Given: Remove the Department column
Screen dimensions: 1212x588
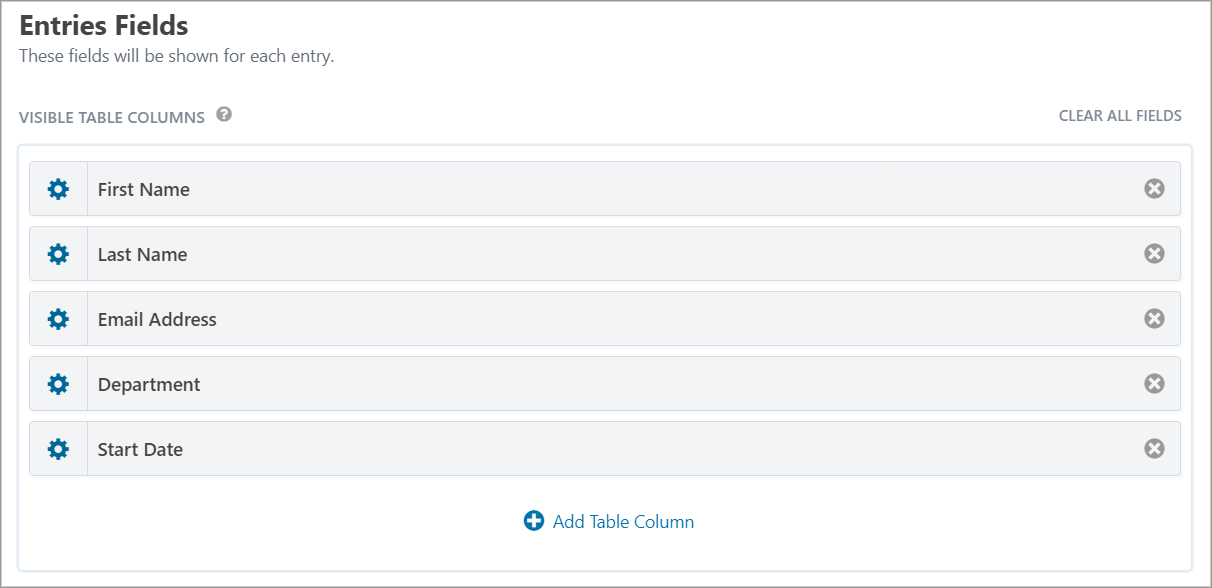Looking at the screenshot, I should 1154,384.
